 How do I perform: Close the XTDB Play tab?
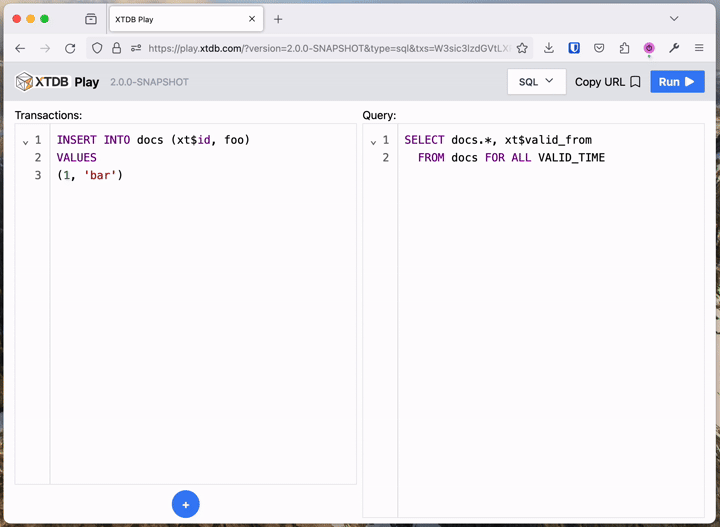252,19
